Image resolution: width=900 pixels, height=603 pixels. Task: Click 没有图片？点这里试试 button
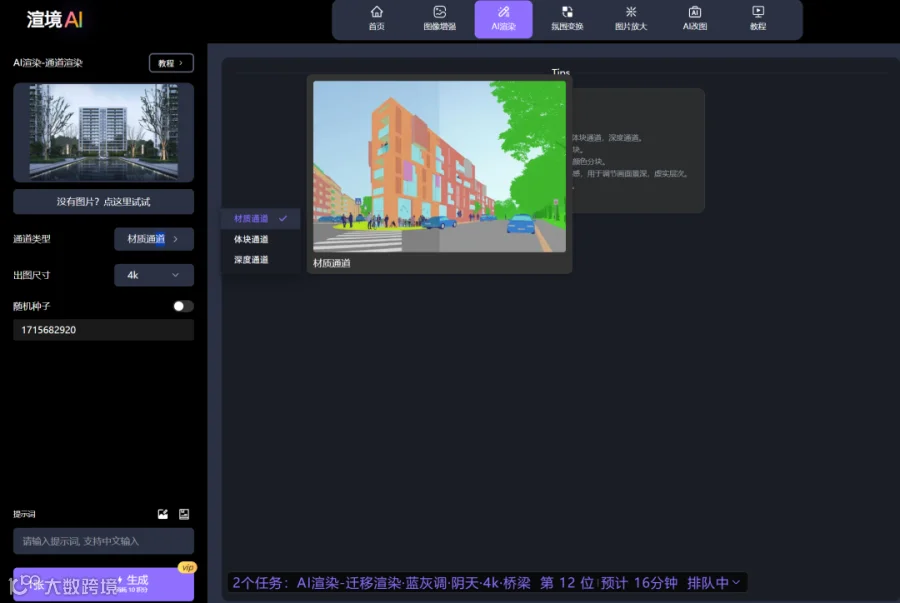click(x=103, y=202)
